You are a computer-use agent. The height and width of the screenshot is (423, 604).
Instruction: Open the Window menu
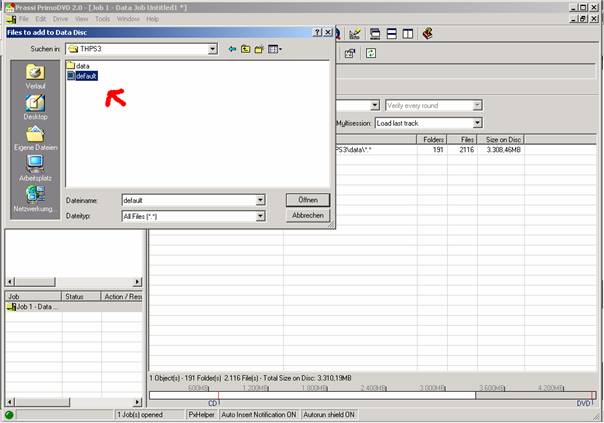click(128, 19)
